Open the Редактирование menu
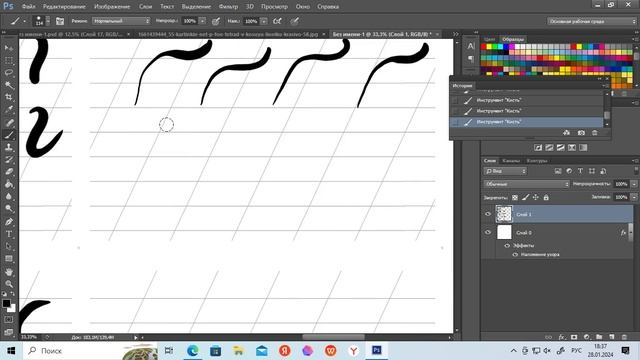This screenshot has height=360, width=640. pyautogui.click(x=64, y=7)
